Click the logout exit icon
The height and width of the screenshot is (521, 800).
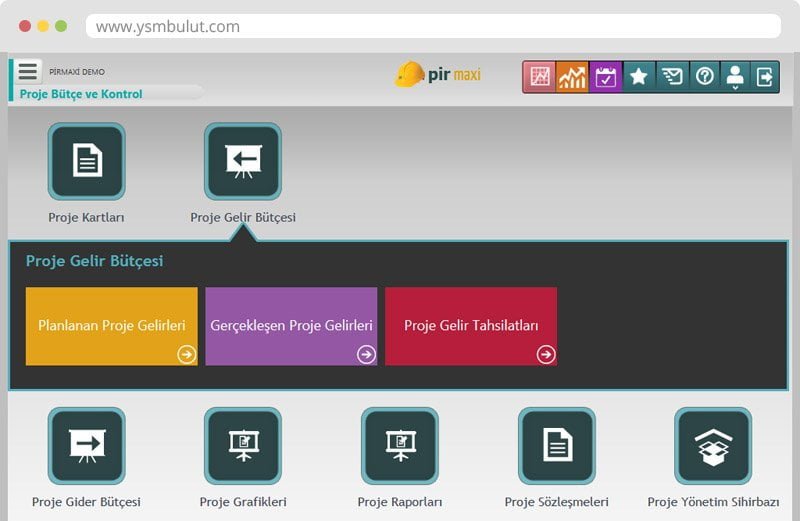point(765,77)
